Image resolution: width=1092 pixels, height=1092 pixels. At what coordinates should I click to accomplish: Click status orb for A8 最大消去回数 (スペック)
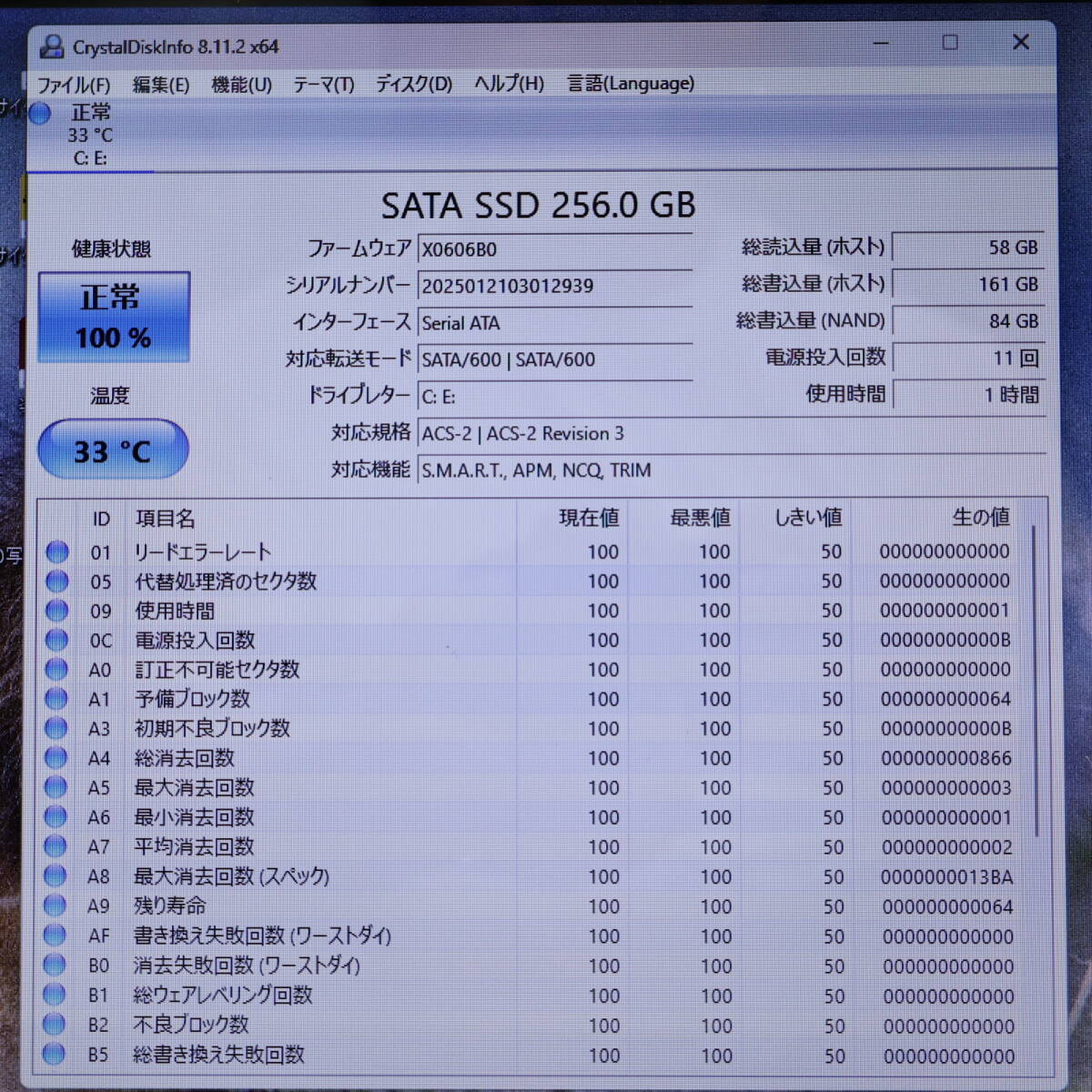(x=55, y=875)
